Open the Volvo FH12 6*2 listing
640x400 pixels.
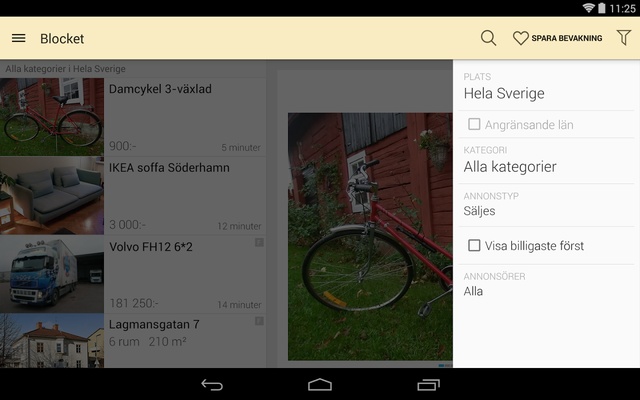point(133,274)
